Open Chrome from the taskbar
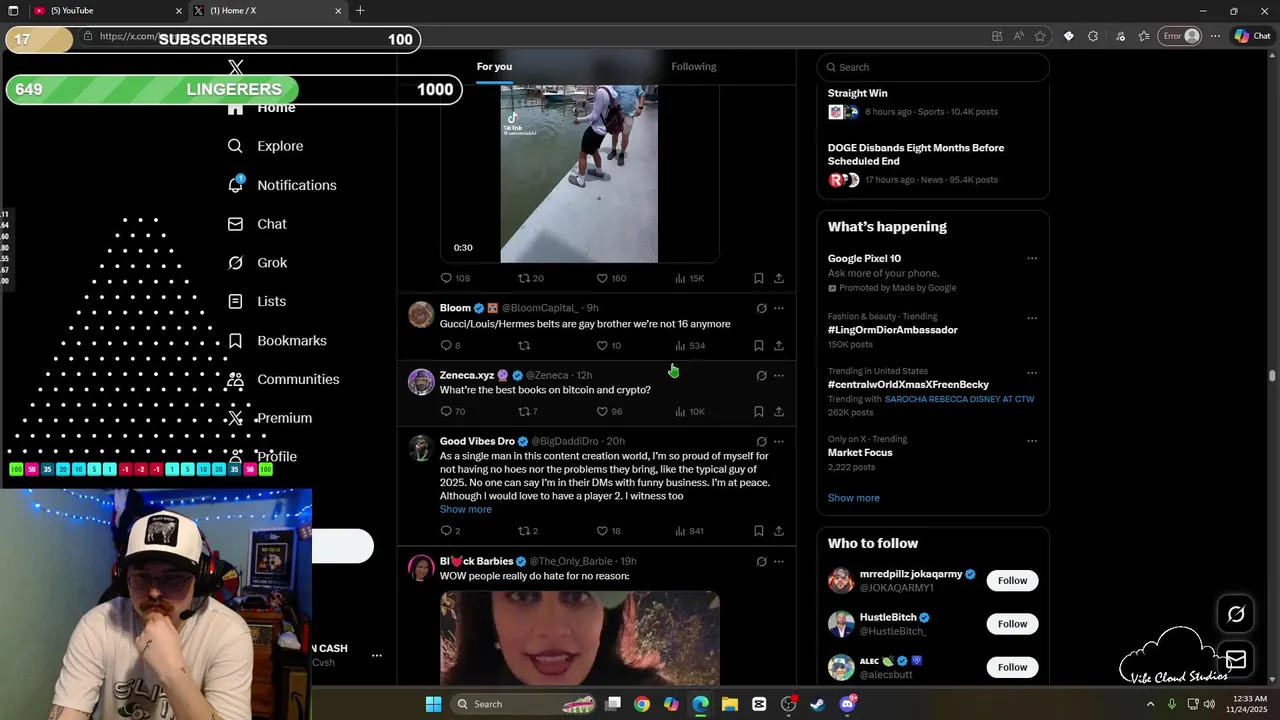Image resolution: width=1280 pixels, height=720 pixels. click(641, 704)
